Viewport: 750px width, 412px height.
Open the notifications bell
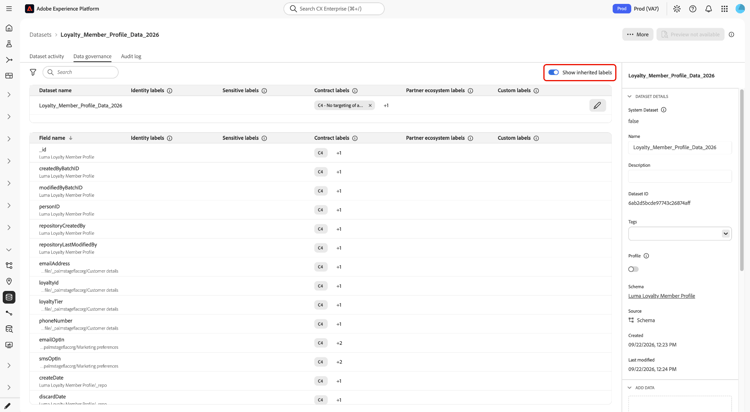(x=708, y=9)
